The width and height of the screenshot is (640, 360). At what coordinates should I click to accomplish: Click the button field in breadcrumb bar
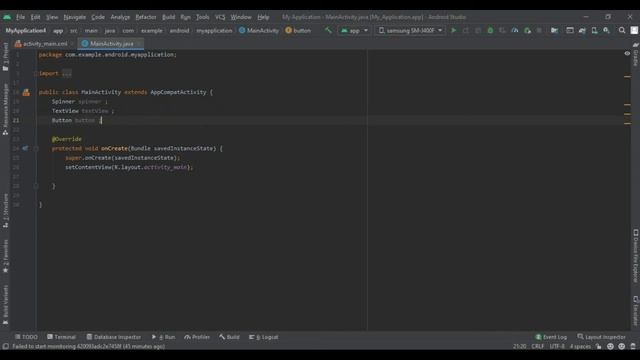tap(298, 31)
